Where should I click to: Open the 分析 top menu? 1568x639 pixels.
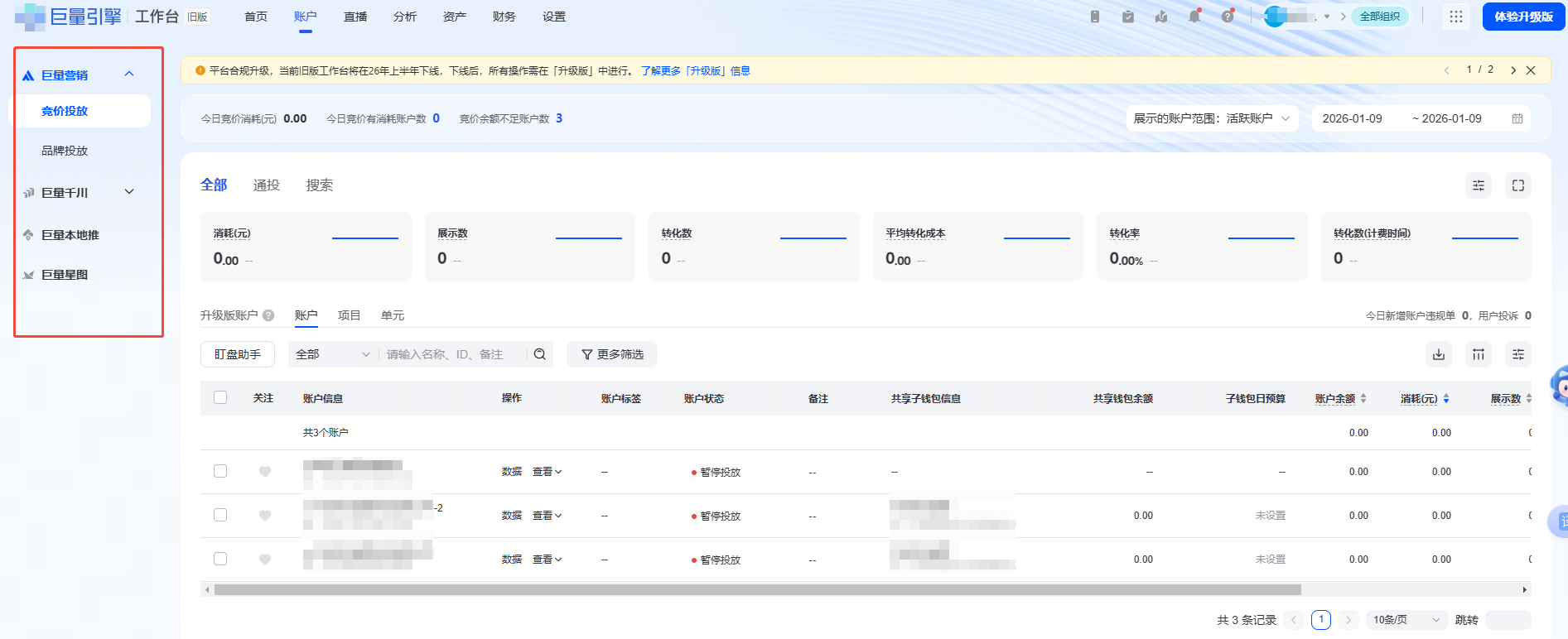coord(405,17)
